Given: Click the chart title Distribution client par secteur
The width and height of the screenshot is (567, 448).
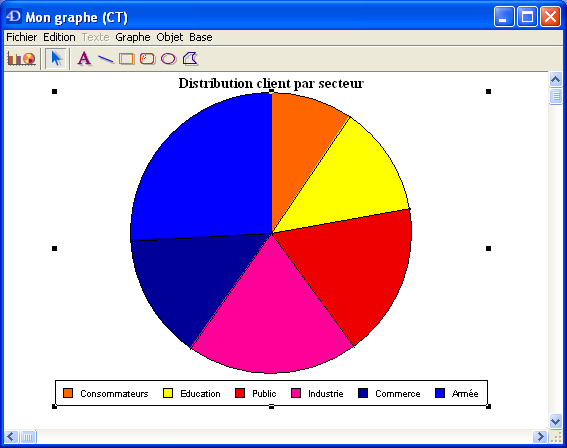Looking at the screenshot, I should tap(271, 84).
